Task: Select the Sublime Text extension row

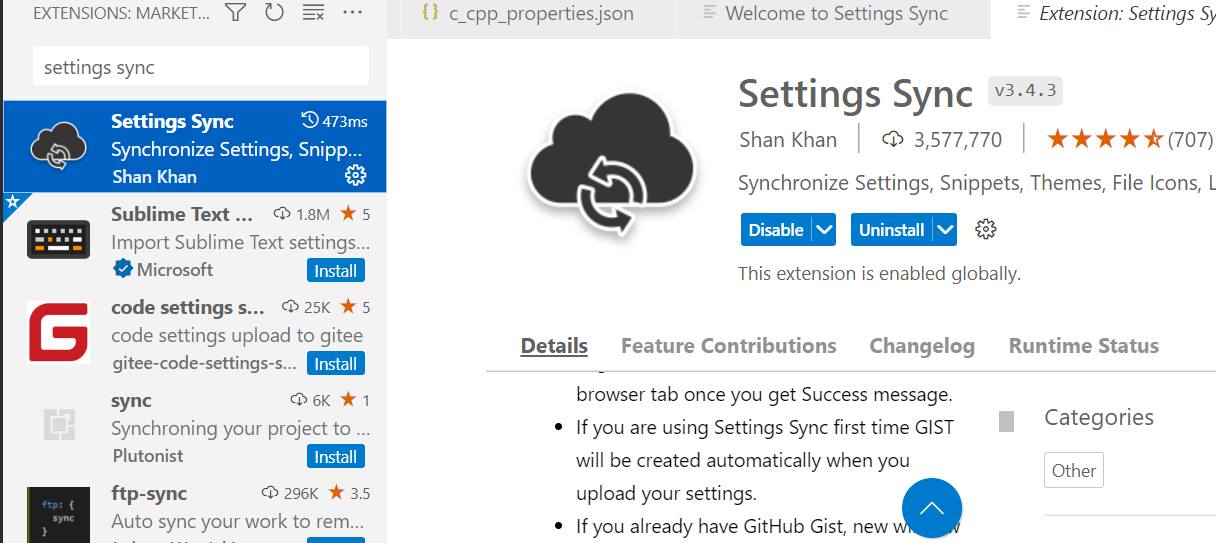Action: pos(194,240)
